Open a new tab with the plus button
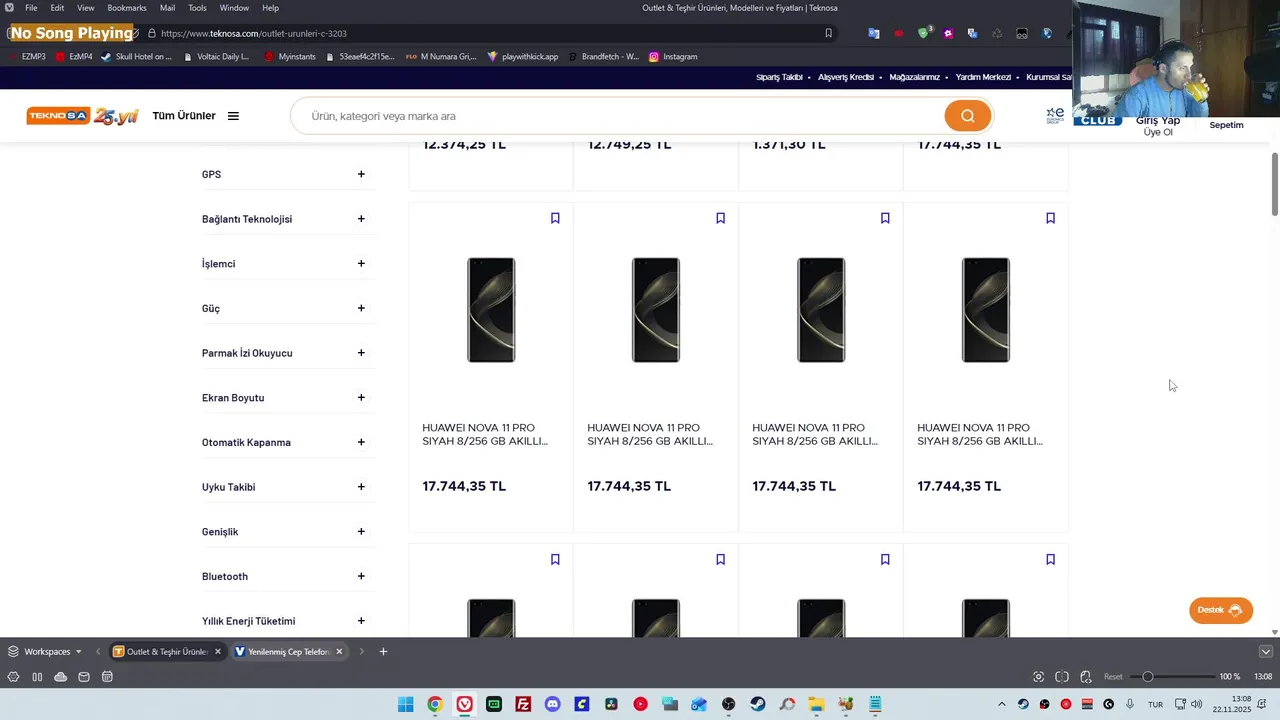Image resolution: width=1280 pixels, height=720 pixels. coord(383,652)
